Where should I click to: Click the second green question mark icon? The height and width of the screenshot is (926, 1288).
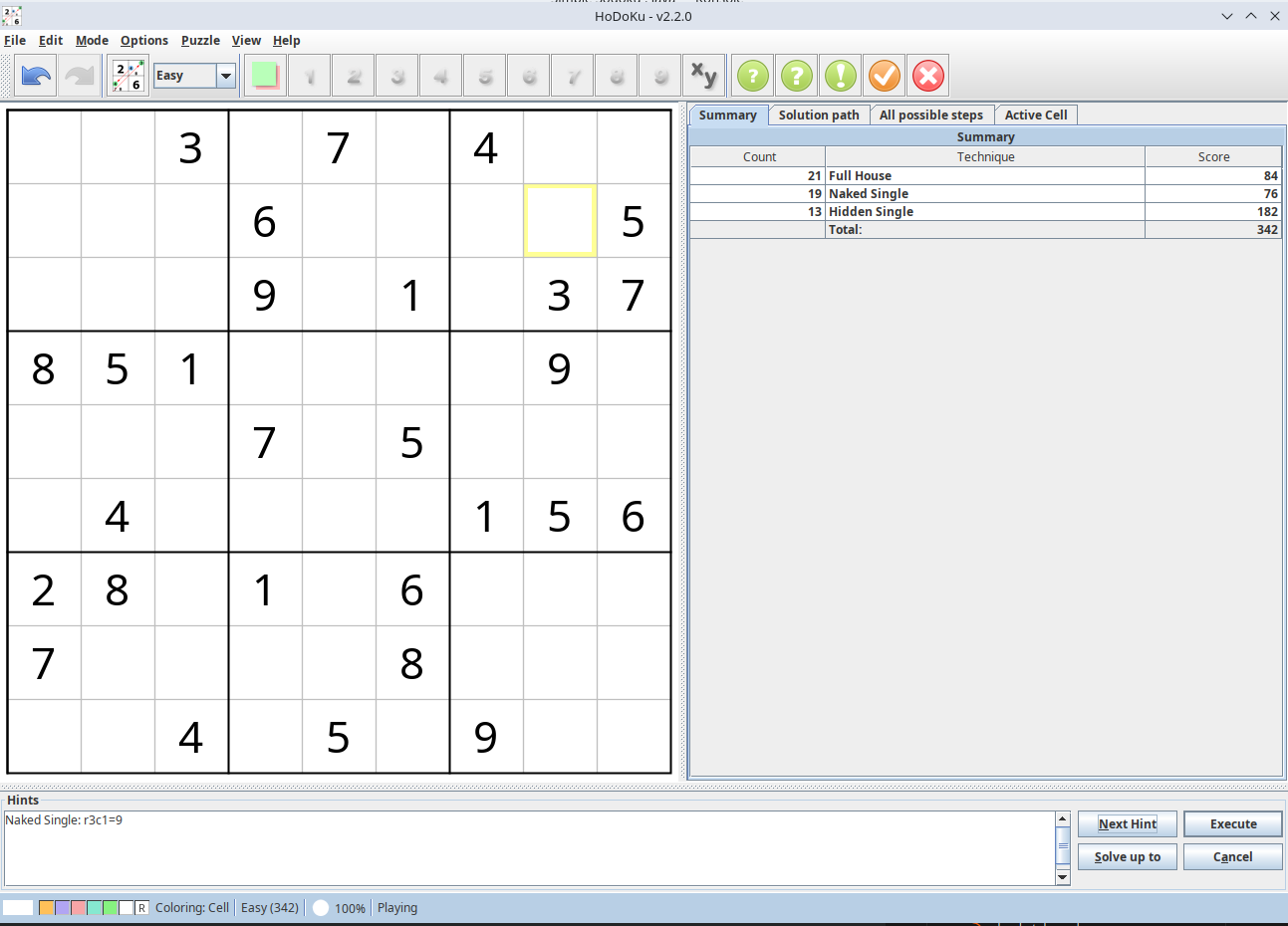[x=796, y=76]
